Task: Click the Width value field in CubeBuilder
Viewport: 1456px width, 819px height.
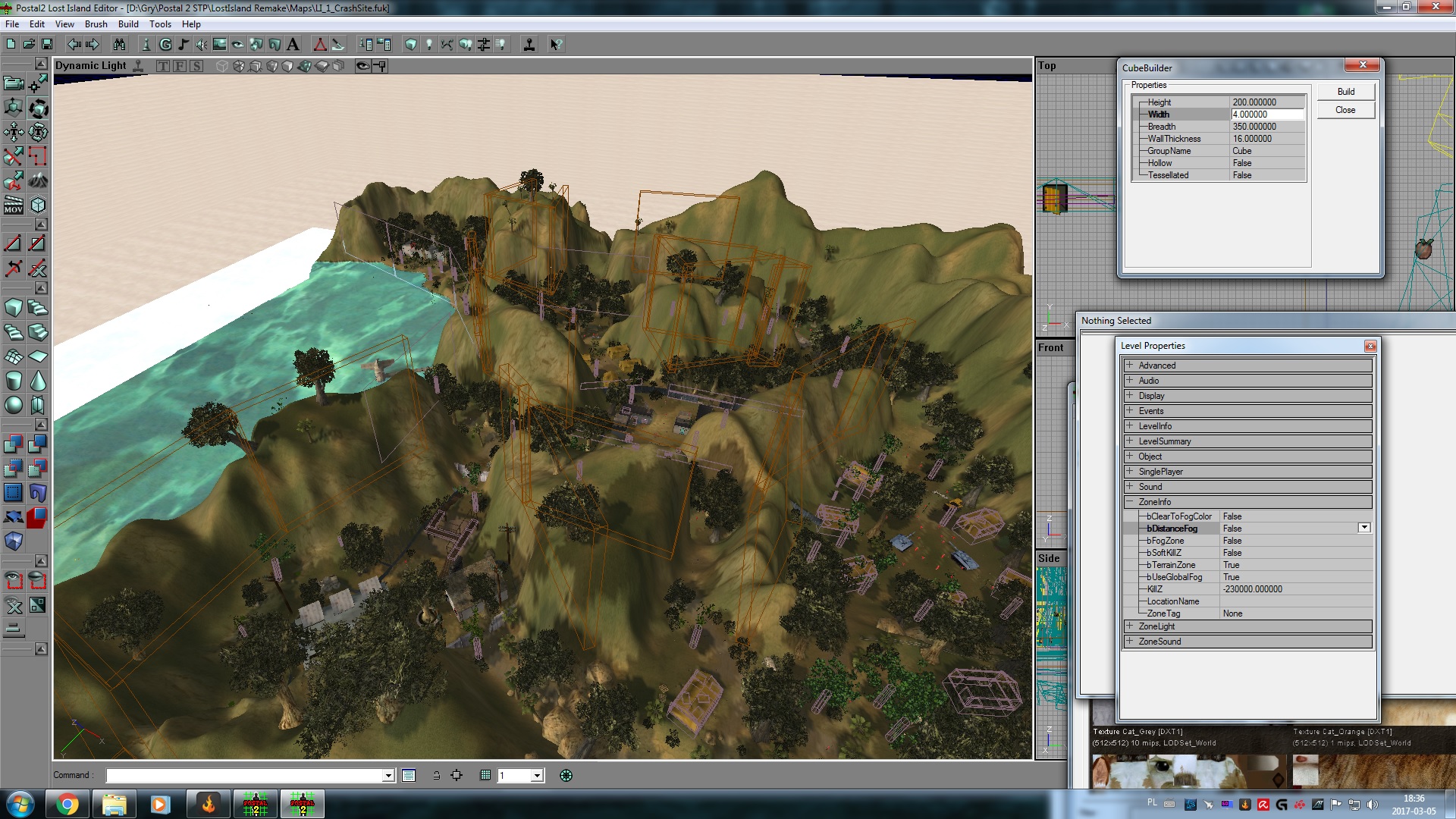Action: click(x=1267, y=115)
